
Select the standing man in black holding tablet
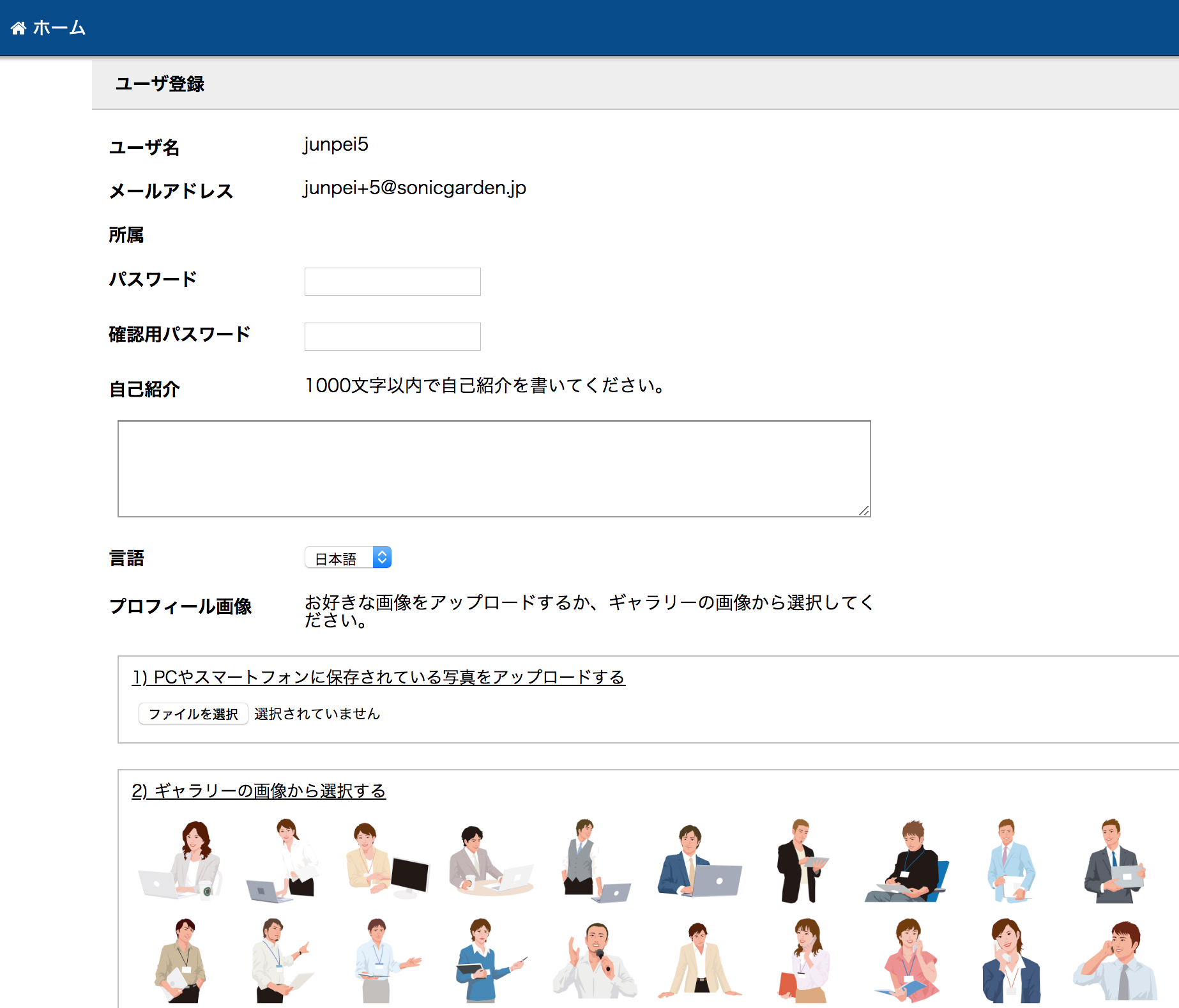coord(800,860)
